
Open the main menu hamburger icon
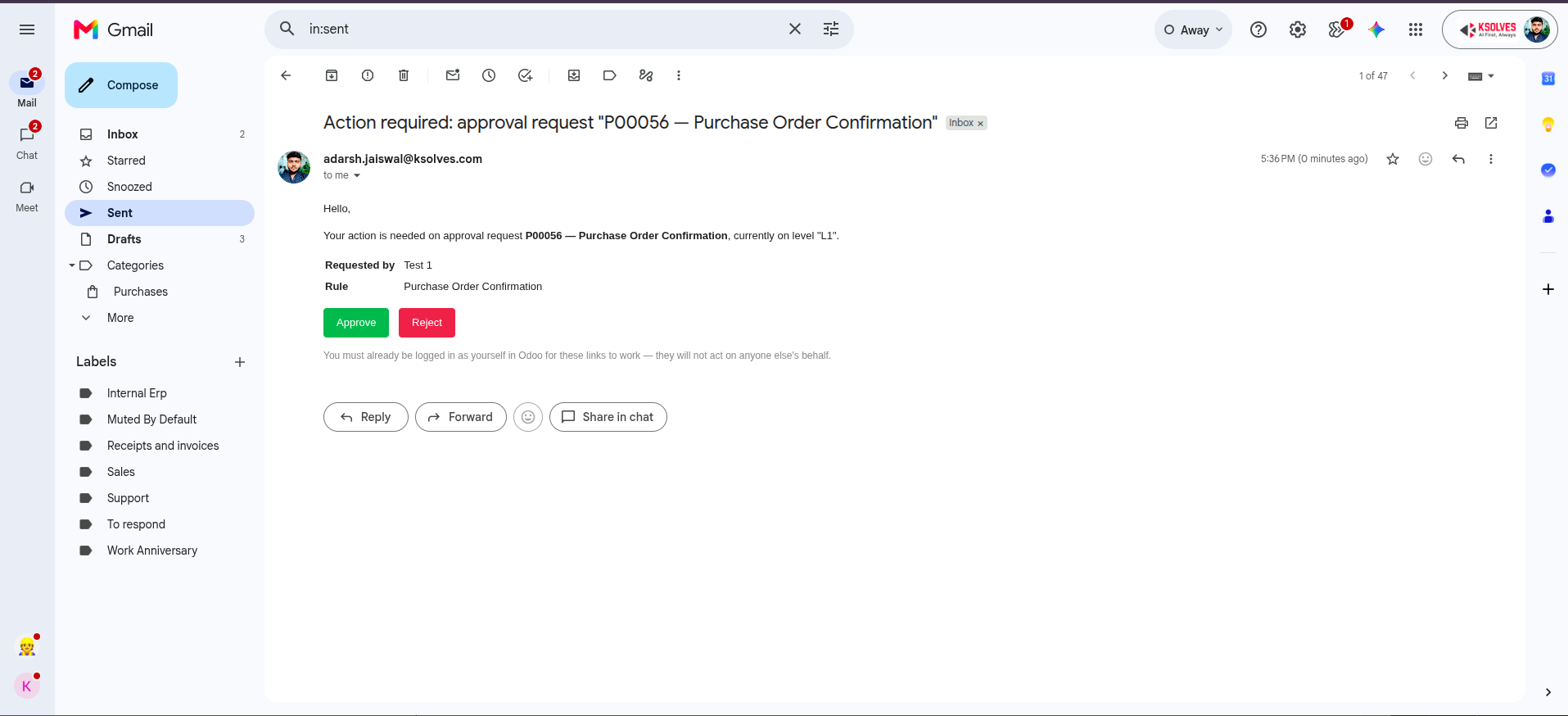point(27,29)
